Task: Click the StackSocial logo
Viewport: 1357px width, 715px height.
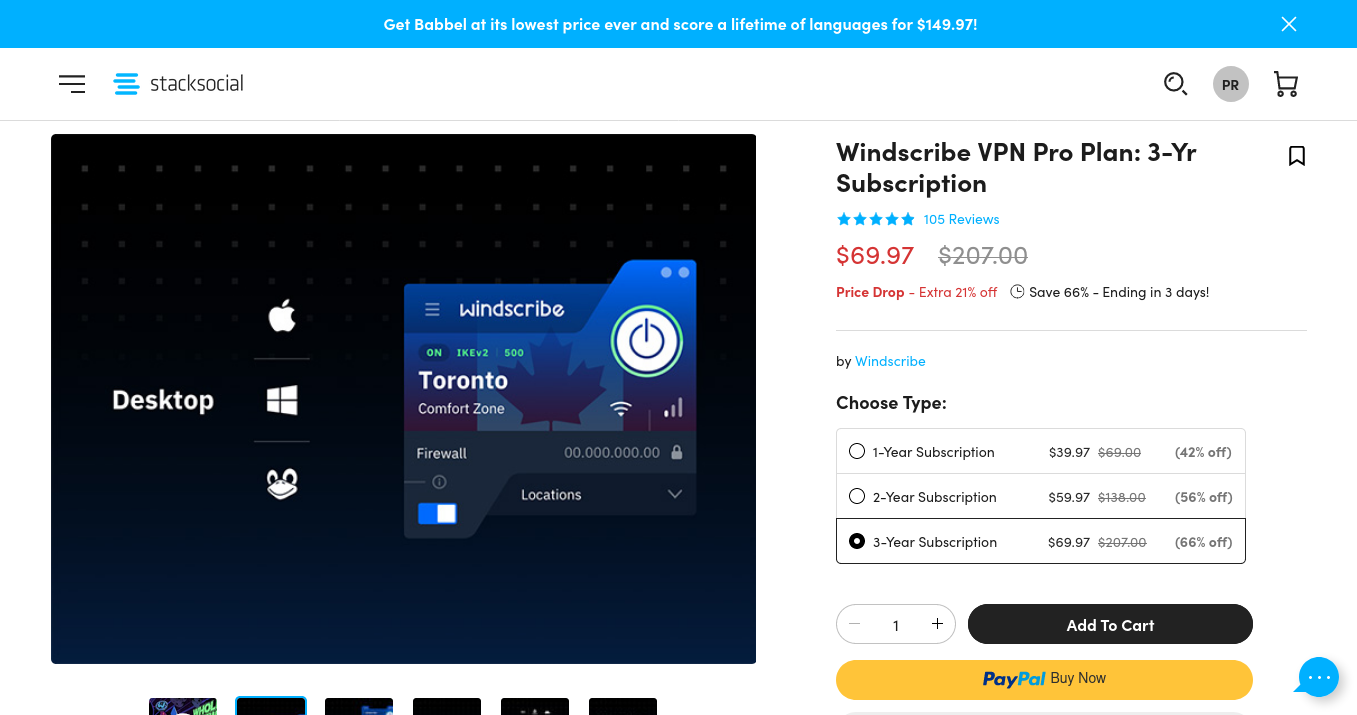Action: coord(179,84)
